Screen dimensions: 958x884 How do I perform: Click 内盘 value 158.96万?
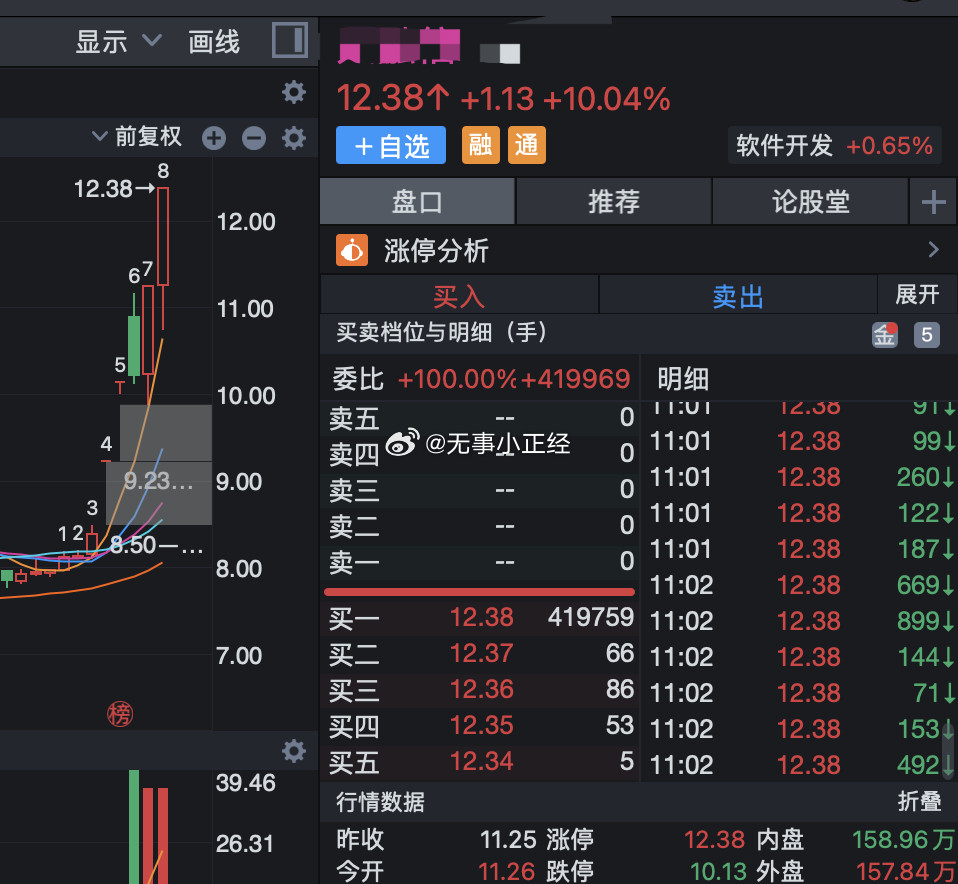[x=904, y=839]
